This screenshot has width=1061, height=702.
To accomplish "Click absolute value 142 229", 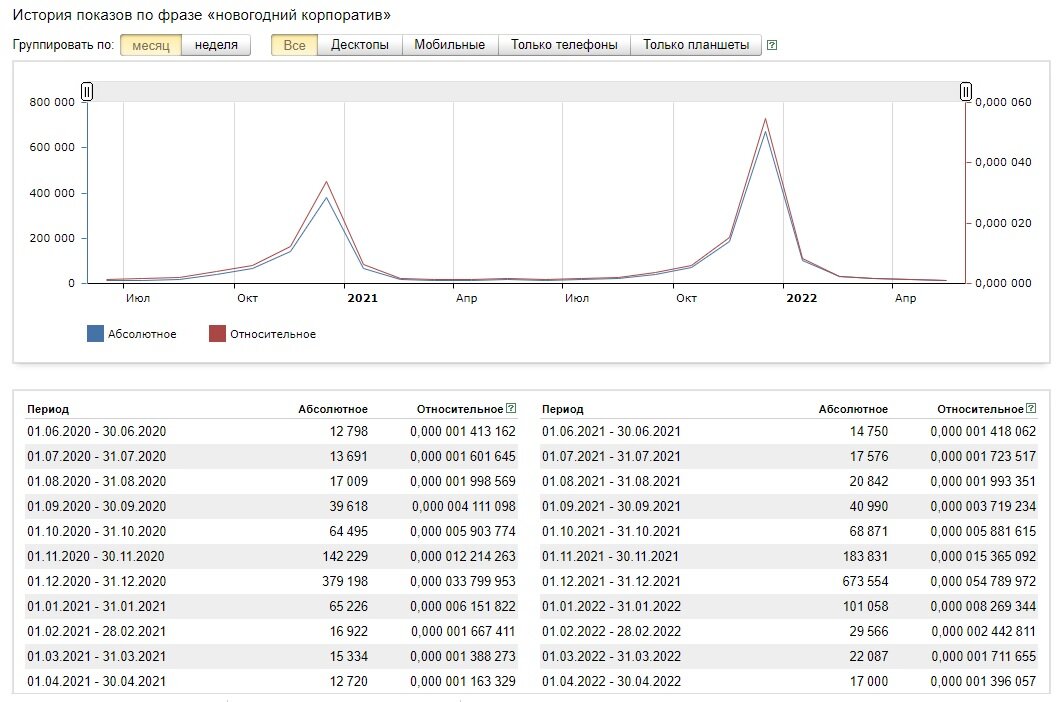I will pos(345,556).
